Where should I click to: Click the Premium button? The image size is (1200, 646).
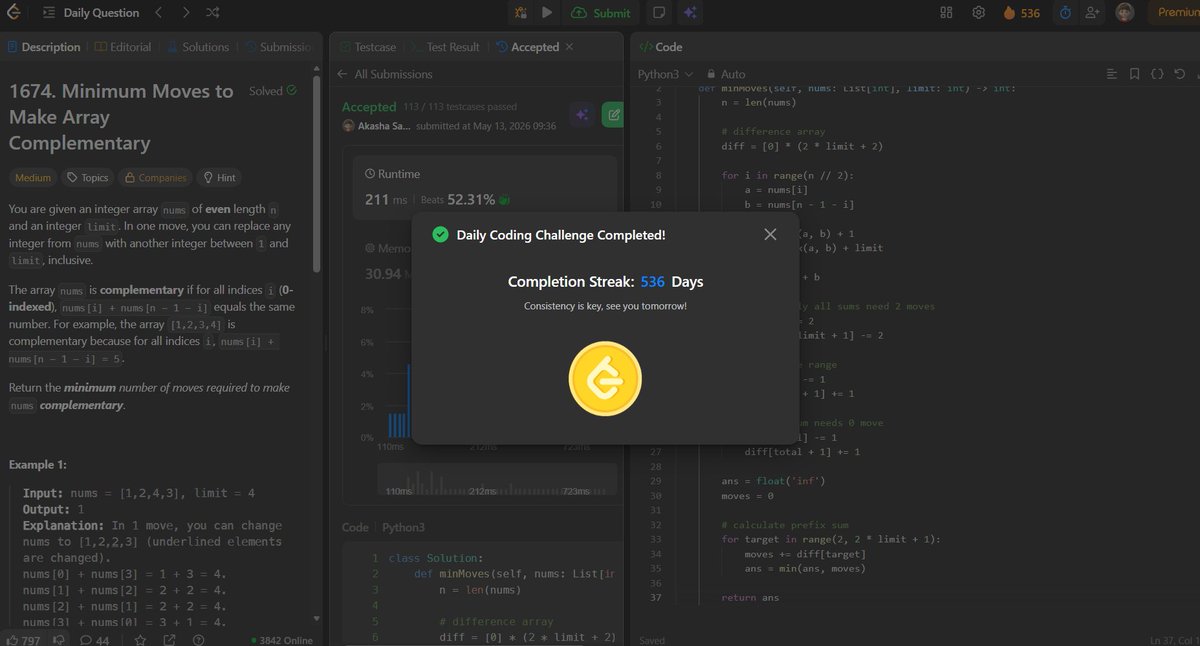[x=1176, y=13]
